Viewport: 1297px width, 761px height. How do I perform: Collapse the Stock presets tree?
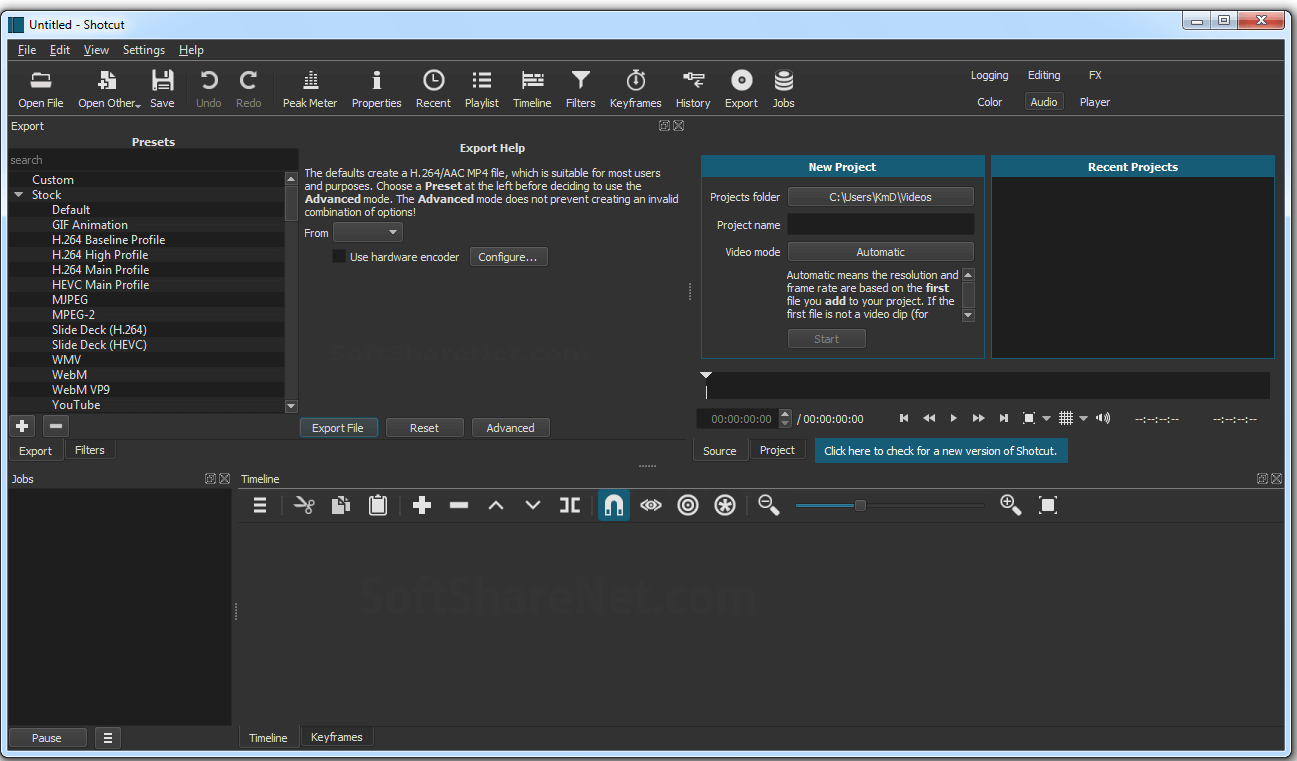tap(18, 195)
